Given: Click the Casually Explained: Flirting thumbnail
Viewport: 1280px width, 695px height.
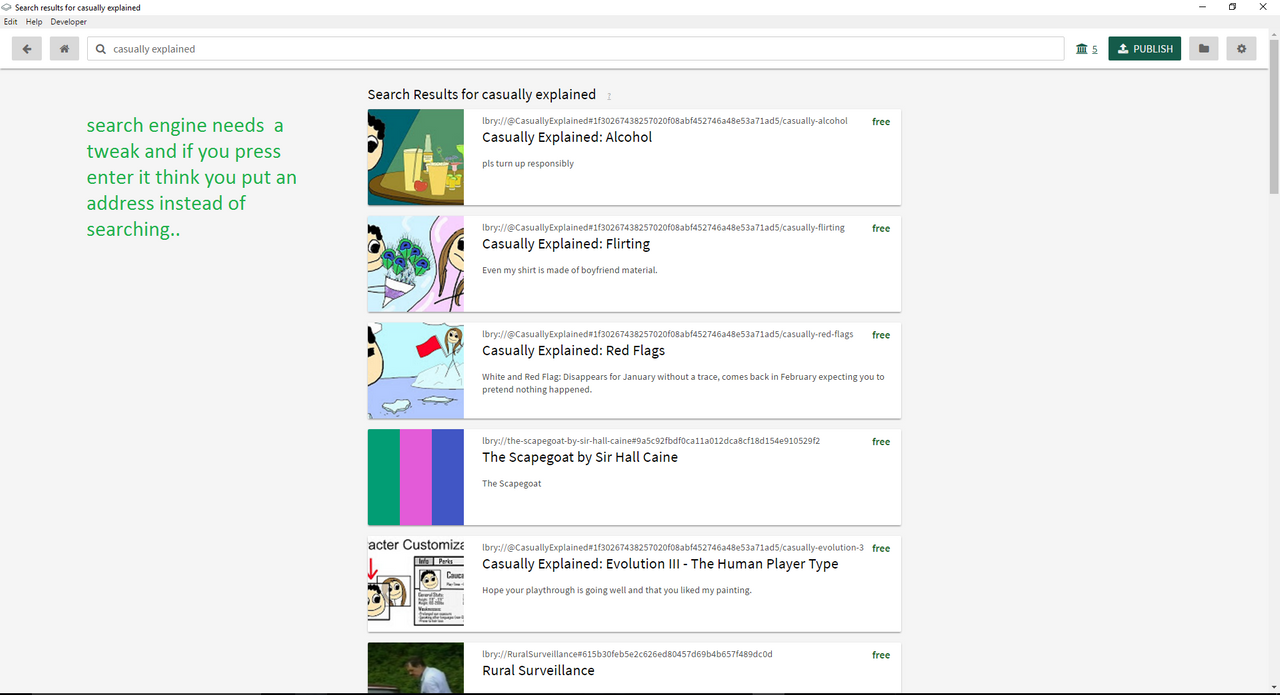Looking at the screenshot, I should click(416, 264).
